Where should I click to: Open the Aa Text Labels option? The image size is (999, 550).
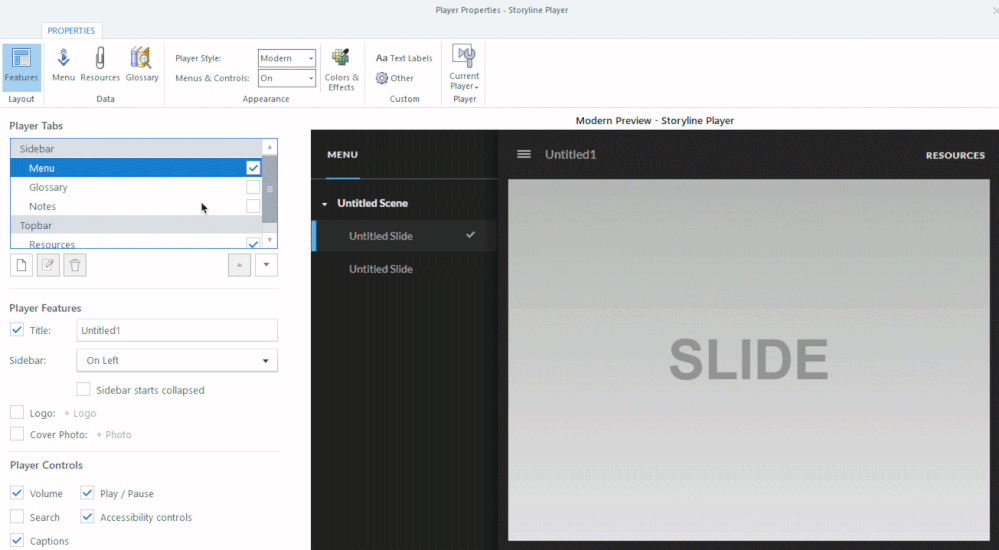[x=404, y=58]
